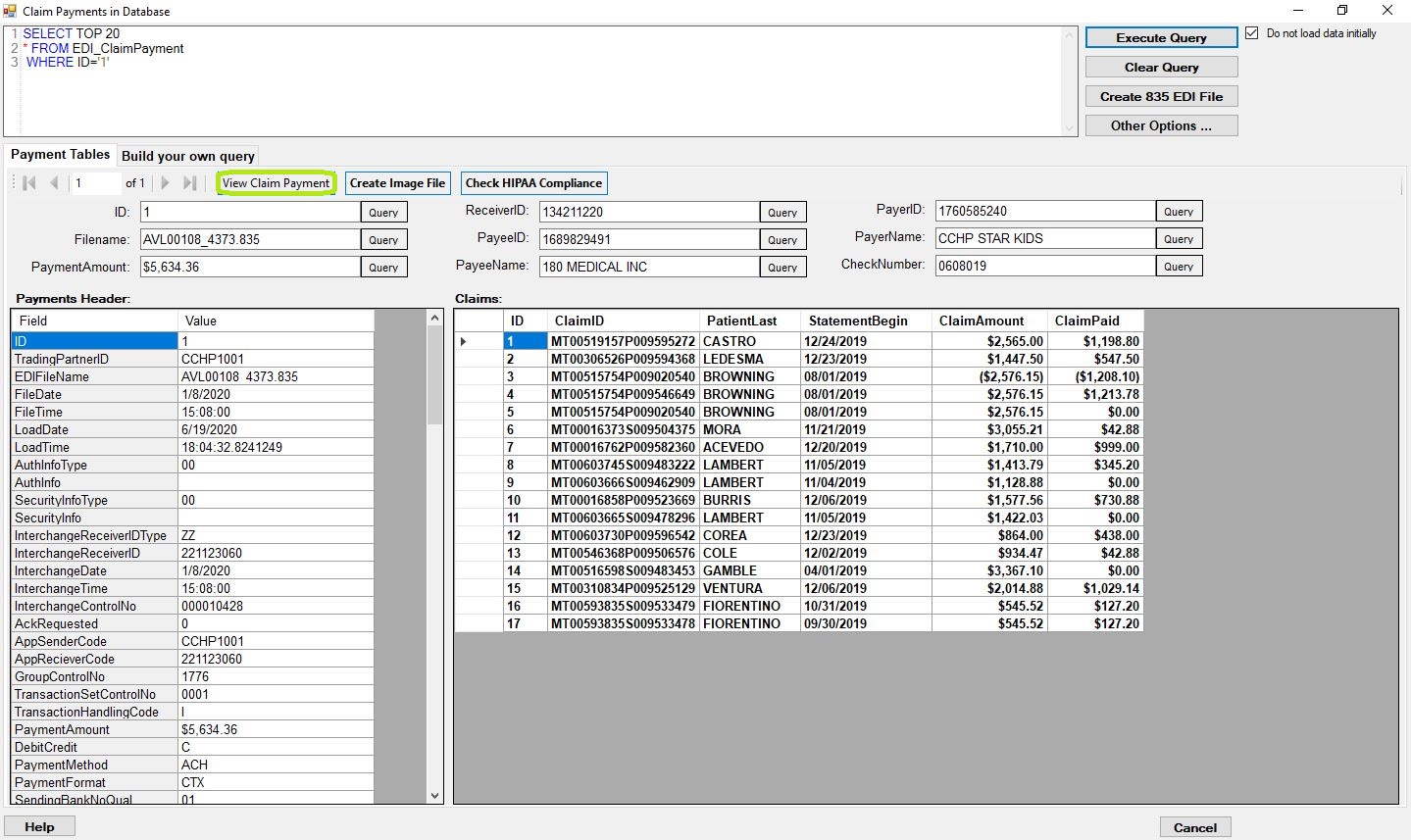The width and height of the screenshot is (1411, 840).
Task: Select row indicator arrow for CASTRO claim
Action: 463,341
